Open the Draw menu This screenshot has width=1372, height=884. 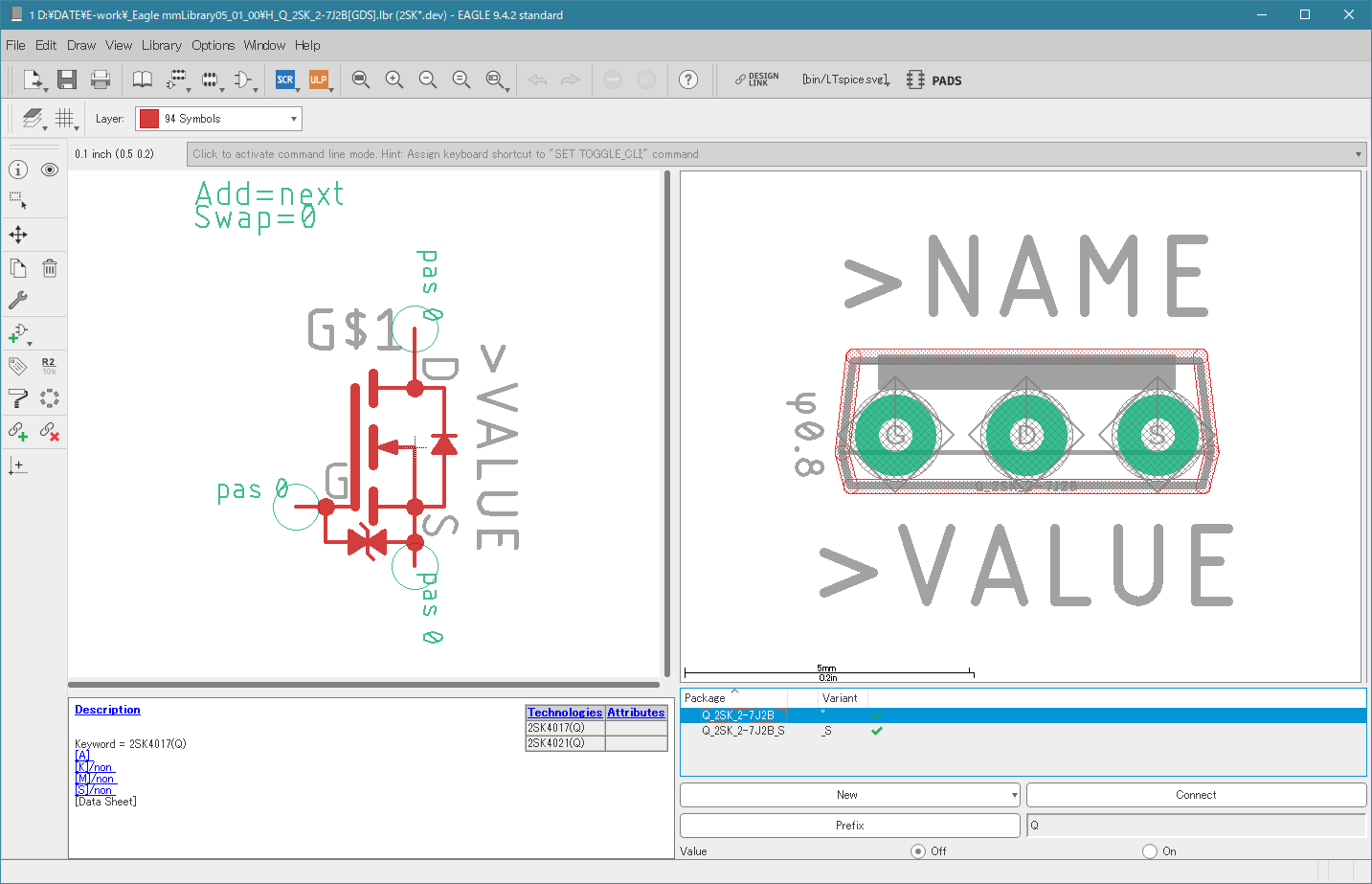tap(81, 45)
